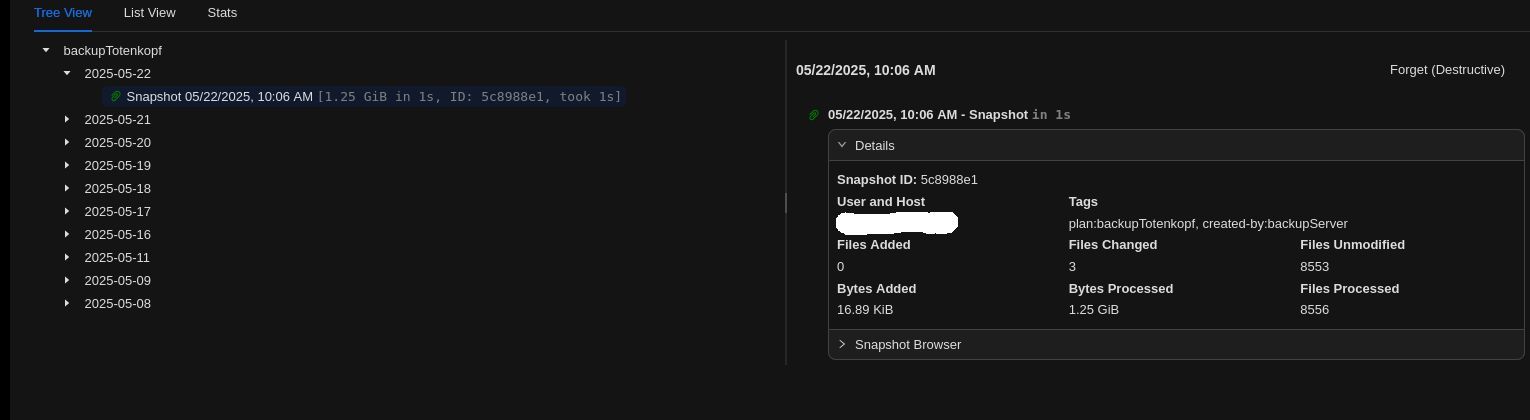Open the Stats tab
Image resolution: width=1530 pixels, height=420 pixels.
point(222,13)
